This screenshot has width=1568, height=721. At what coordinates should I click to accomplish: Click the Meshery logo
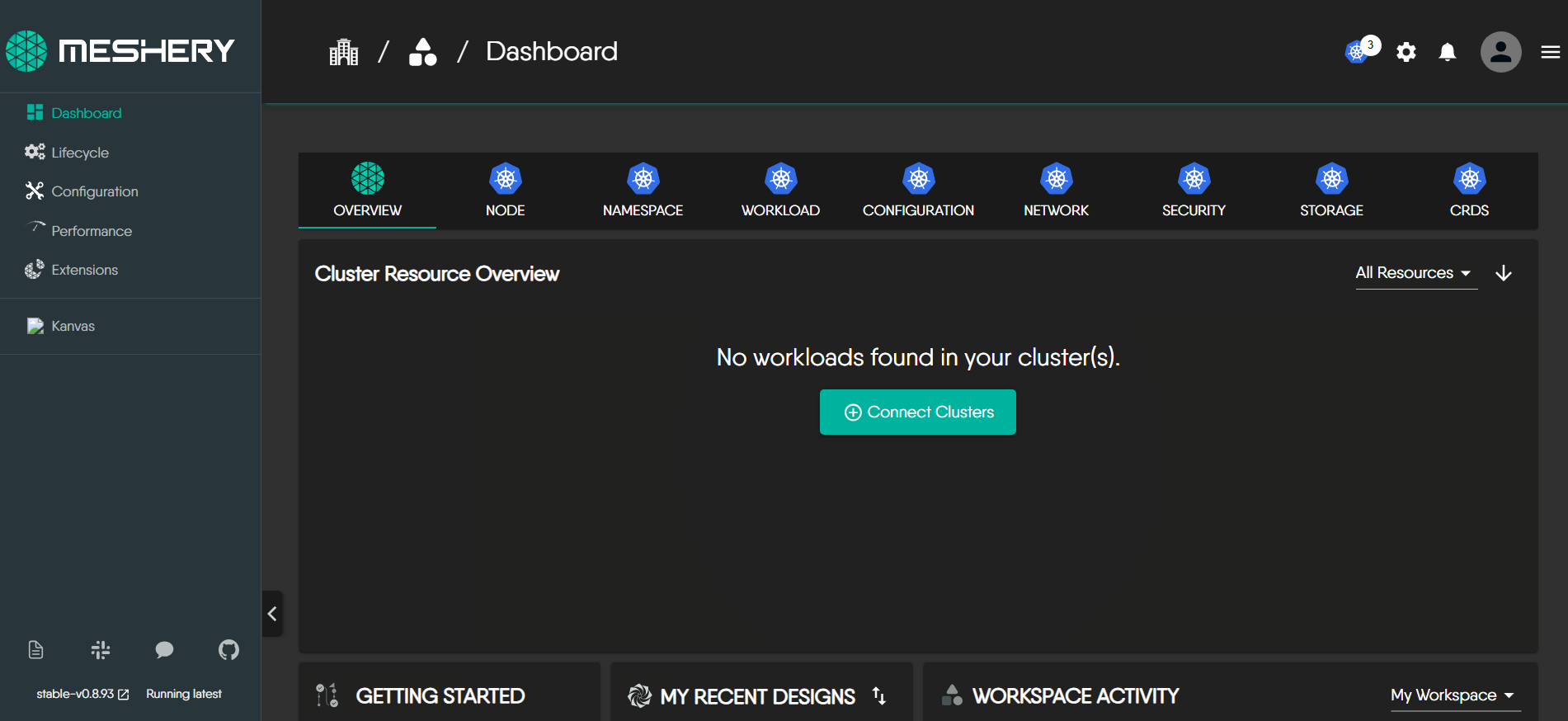(x=120, y=51)
